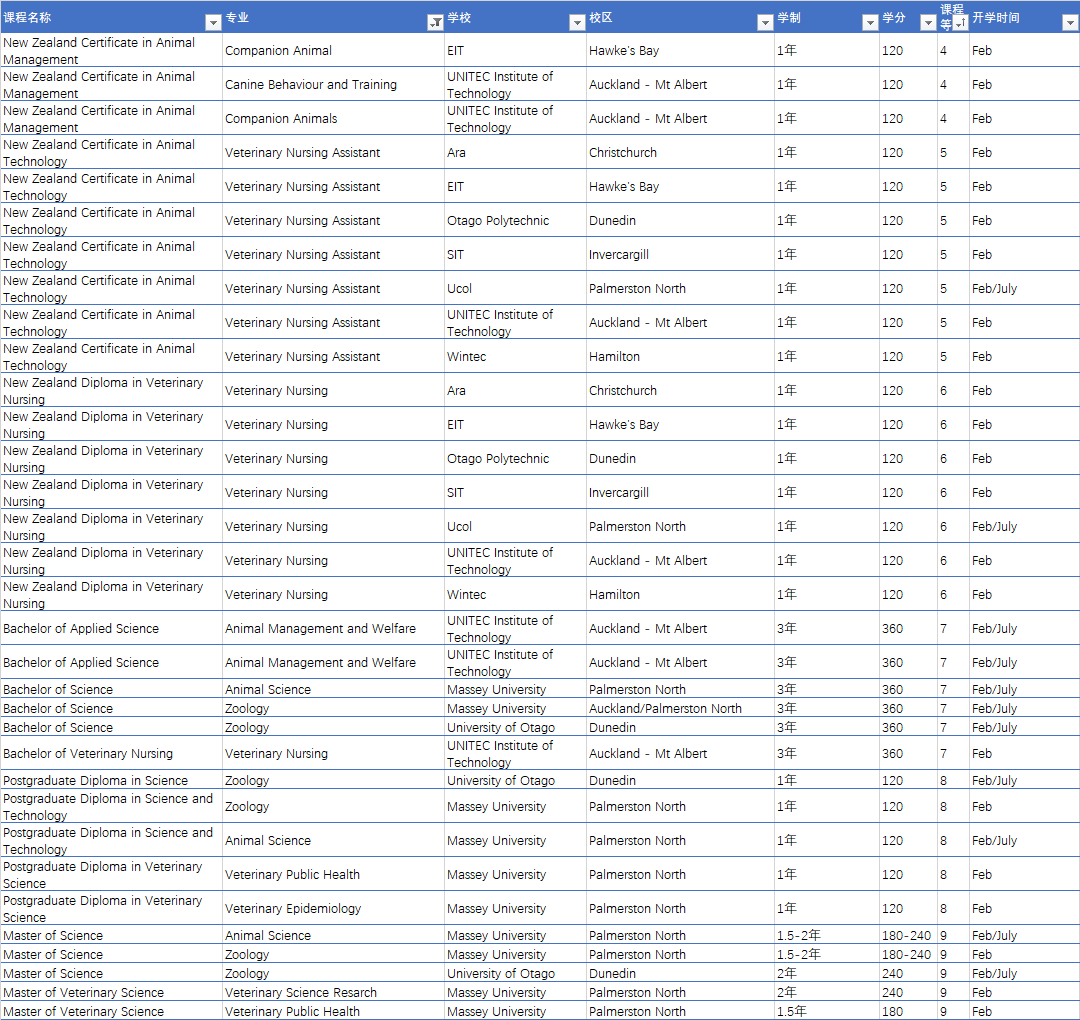Select the '1.5年' duration cell
1080x1020 pixels.
[827, 1011]
